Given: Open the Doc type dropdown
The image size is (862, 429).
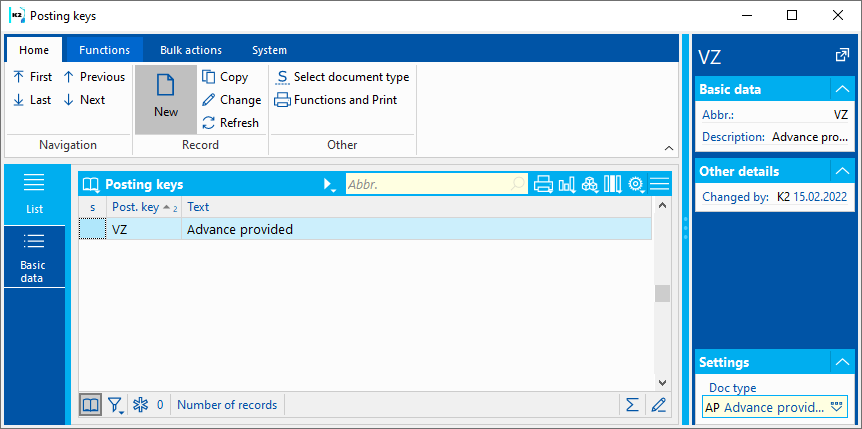Looking at the screenshot, I should point(837,407).
